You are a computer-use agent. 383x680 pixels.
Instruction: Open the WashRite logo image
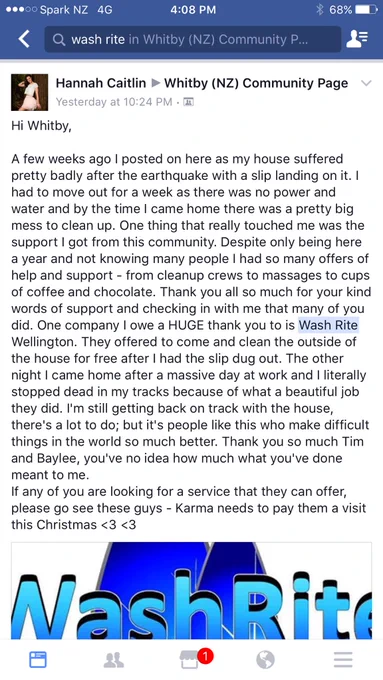pos(191,590)
